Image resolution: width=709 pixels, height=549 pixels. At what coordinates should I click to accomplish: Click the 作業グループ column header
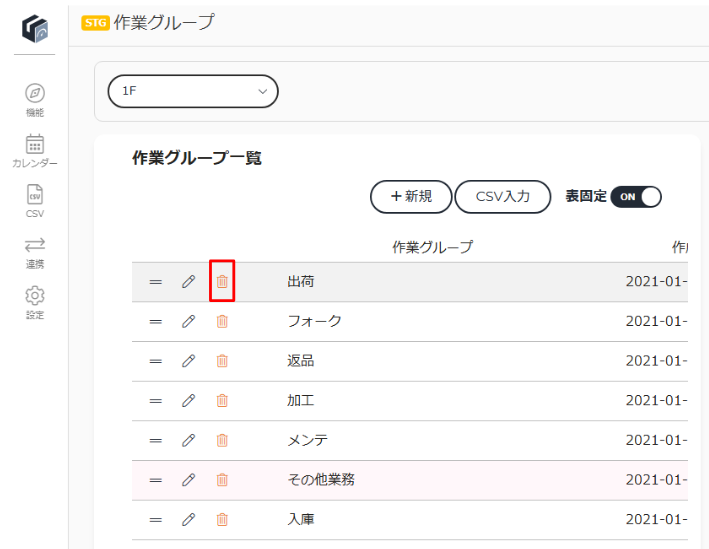click(432, 247)
